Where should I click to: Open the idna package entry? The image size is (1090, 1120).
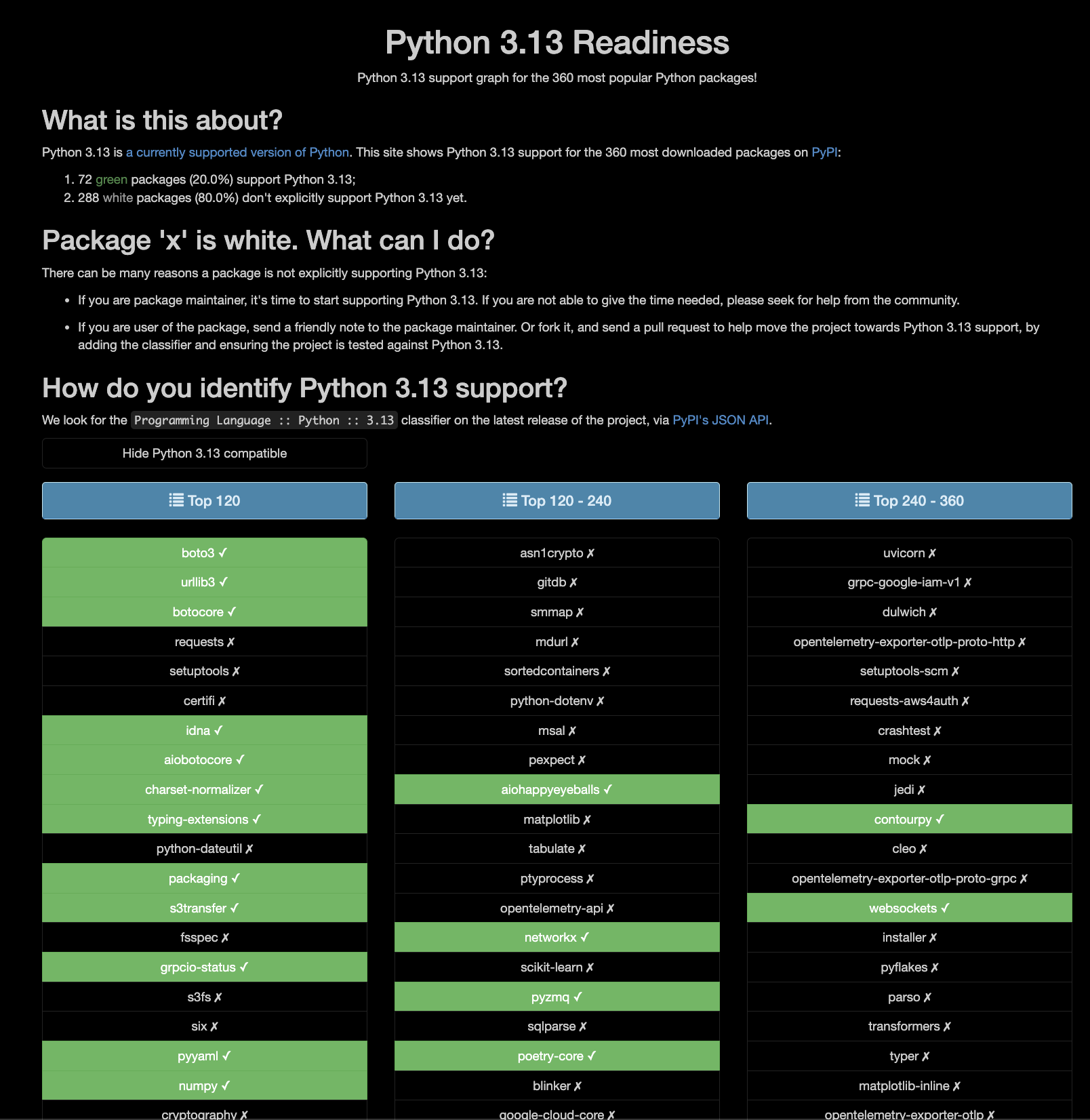(205, 730)
